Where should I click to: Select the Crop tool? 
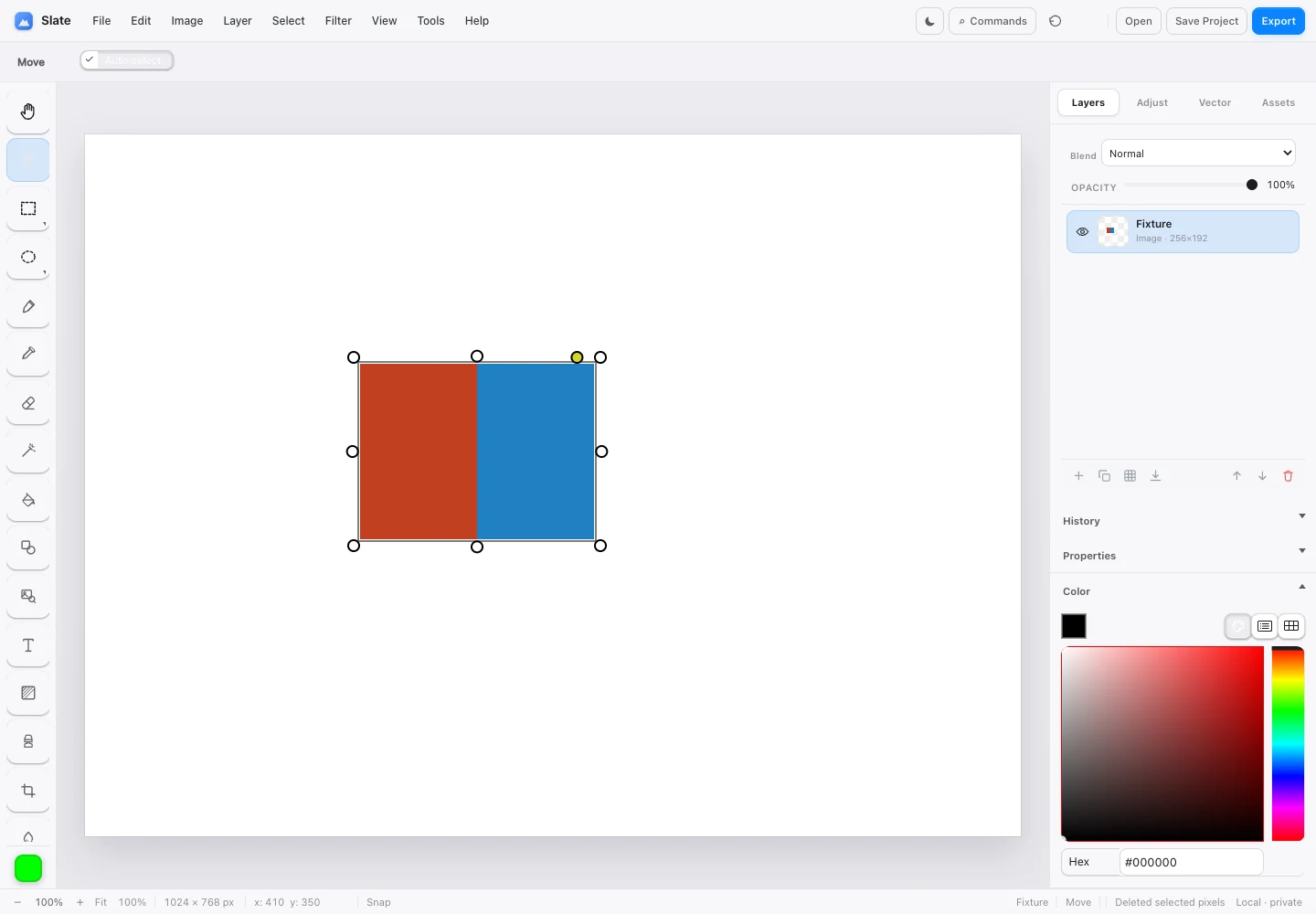28,791
